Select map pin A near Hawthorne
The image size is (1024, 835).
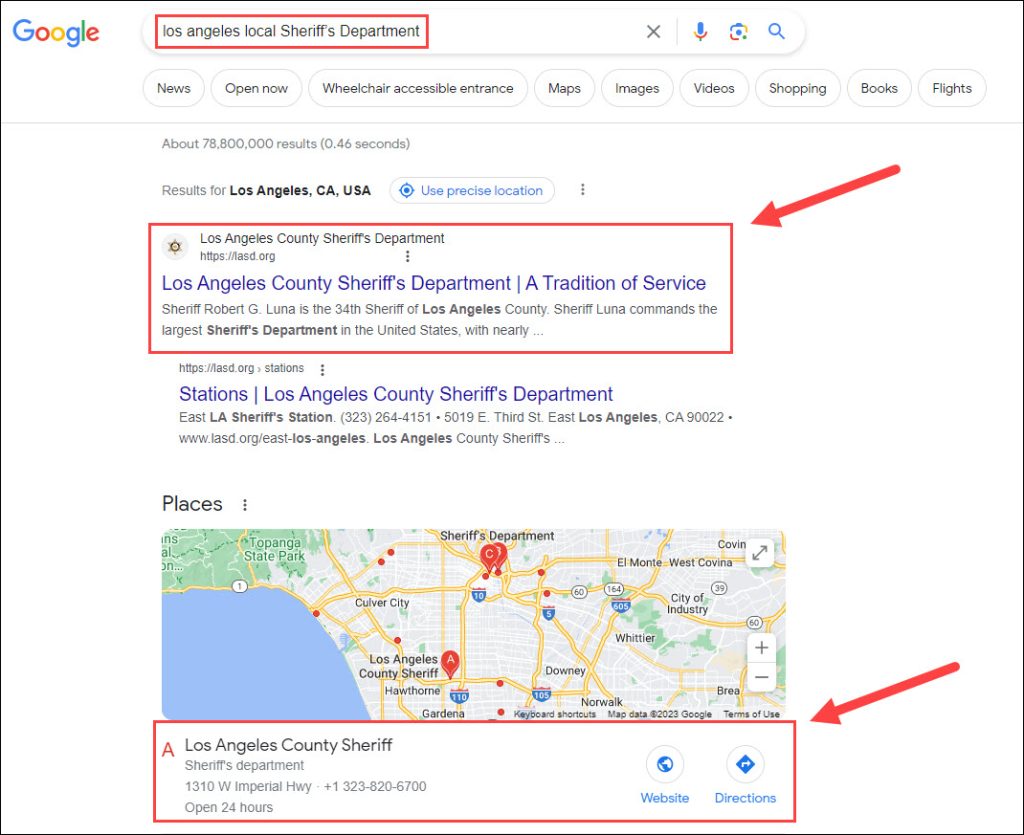point(450,663)
